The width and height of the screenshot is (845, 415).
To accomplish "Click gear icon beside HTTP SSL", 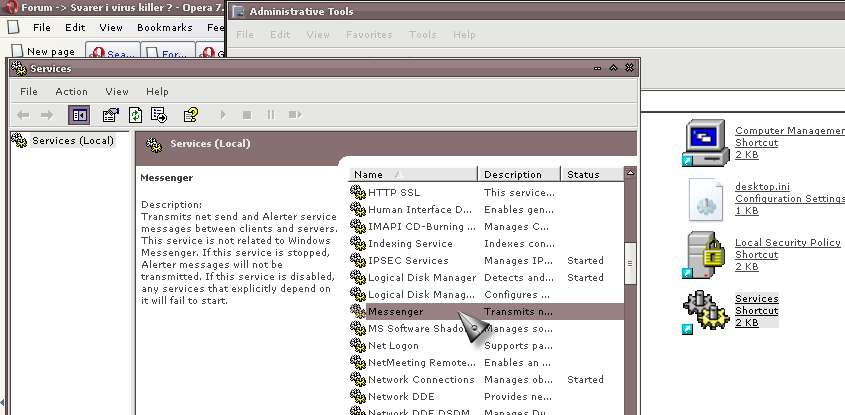I will [358, 192].
